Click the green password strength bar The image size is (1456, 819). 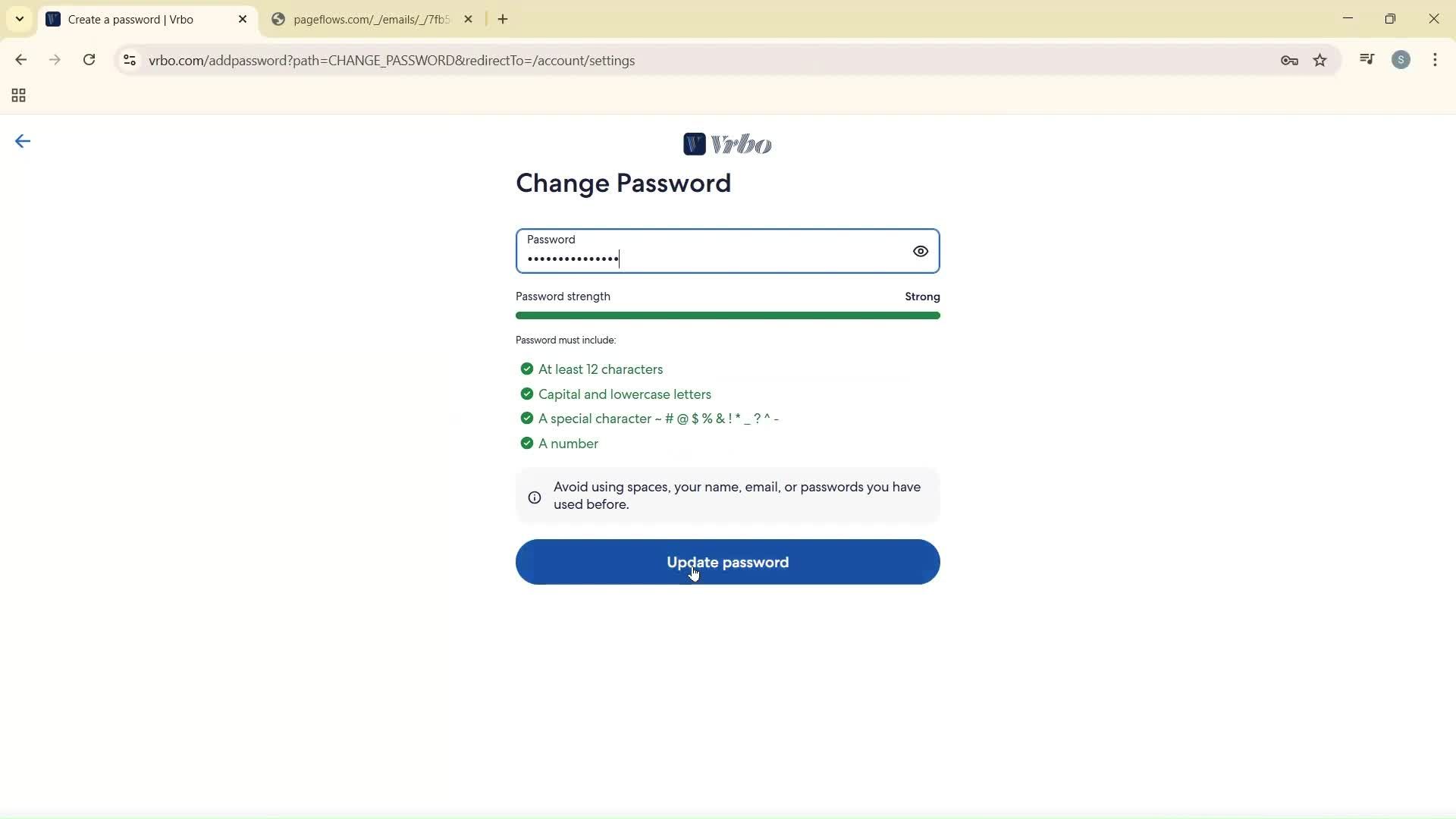point(727,315)
